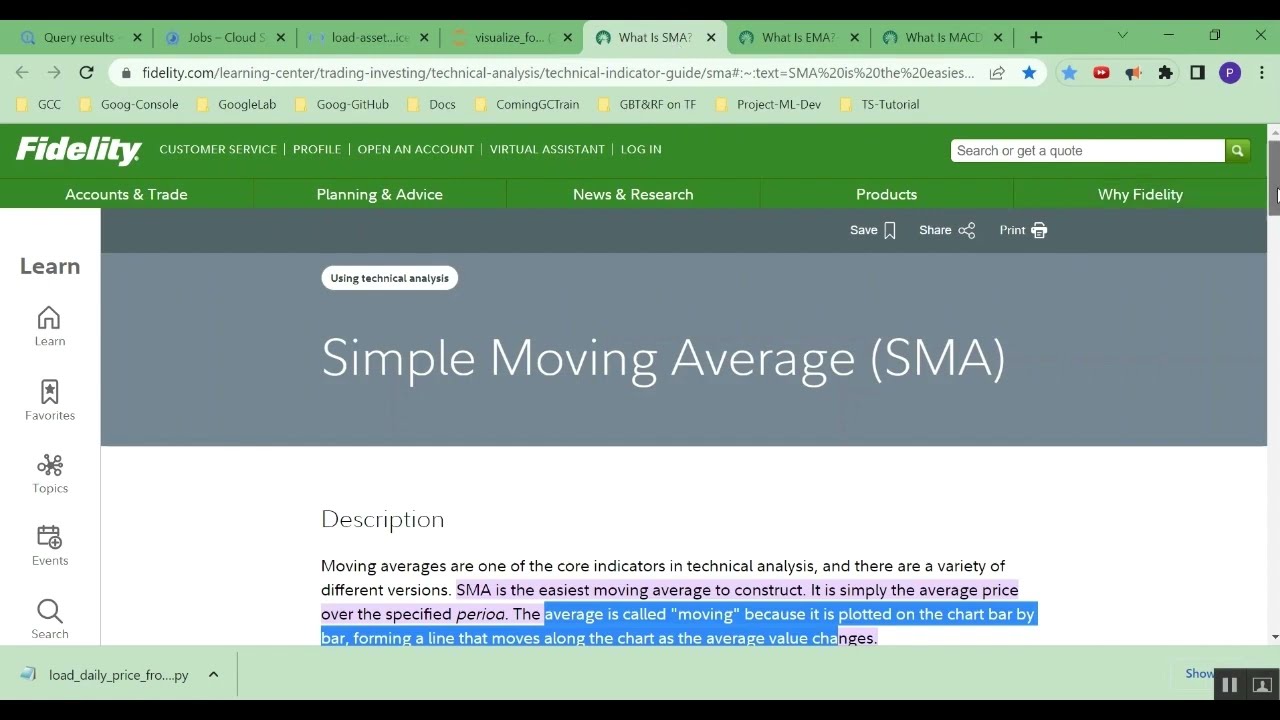Switch to What Is MACD tab
This screenshot has height=720, width=1280.
tap(943, 37)
